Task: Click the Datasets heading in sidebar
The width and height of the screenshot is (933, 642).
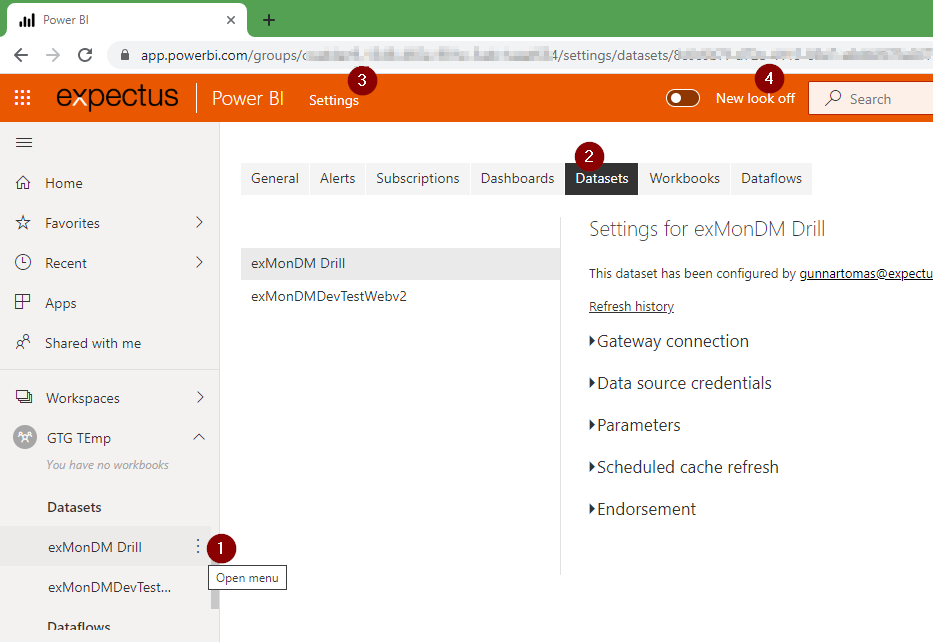Action: [74, 508]
